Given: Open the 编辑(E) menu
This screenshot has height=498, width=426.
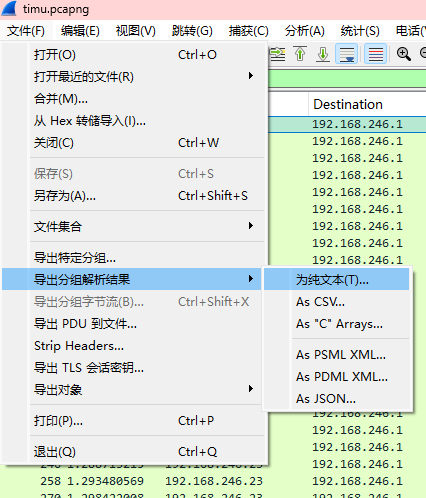Looking at the screenshot, I should pyautogui.click(x=80, y=31).
